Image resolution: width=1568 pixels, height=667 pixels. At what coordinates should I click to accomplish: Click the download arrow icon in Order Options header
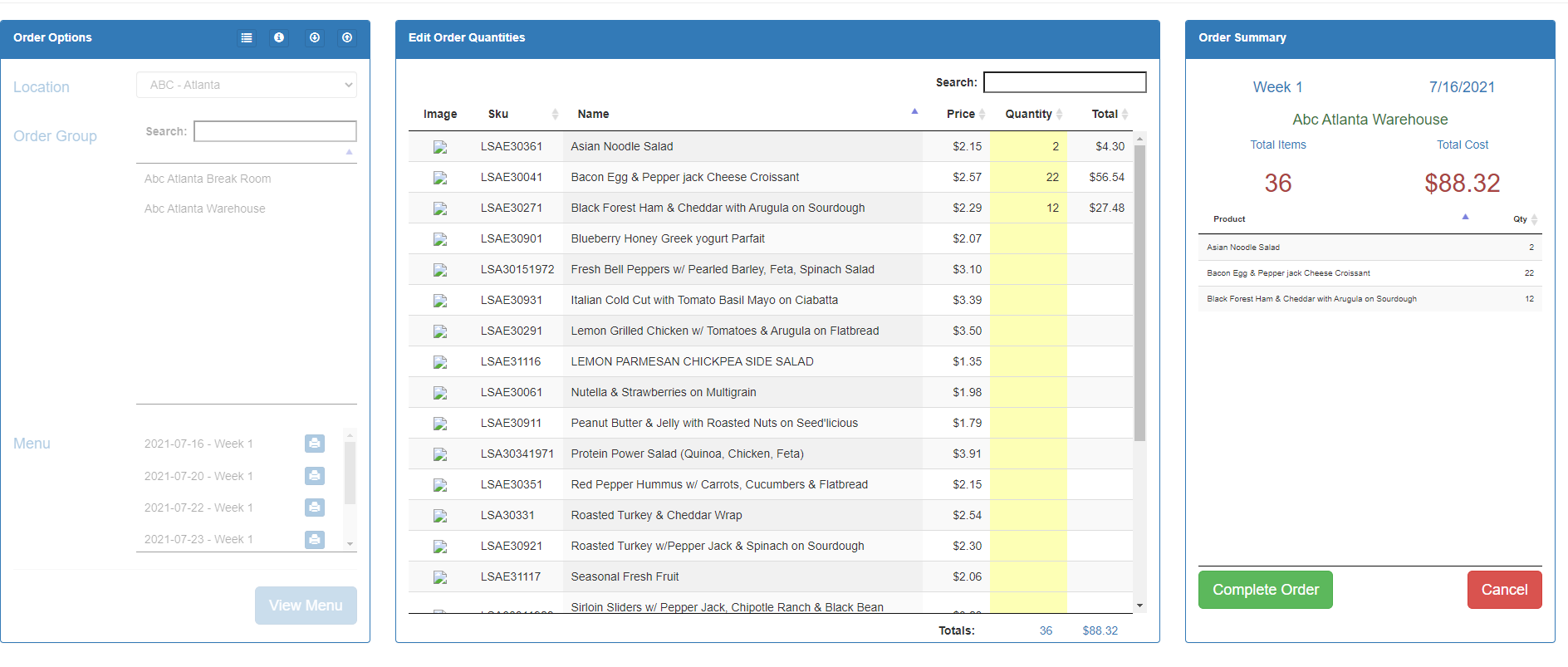pyautogui.click(x=315, y=37)
